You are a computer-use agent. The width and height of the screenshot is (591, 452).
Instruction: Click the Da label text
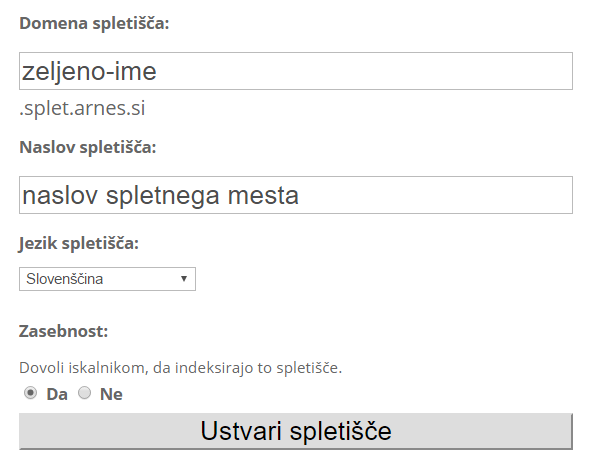click(57, 394)
